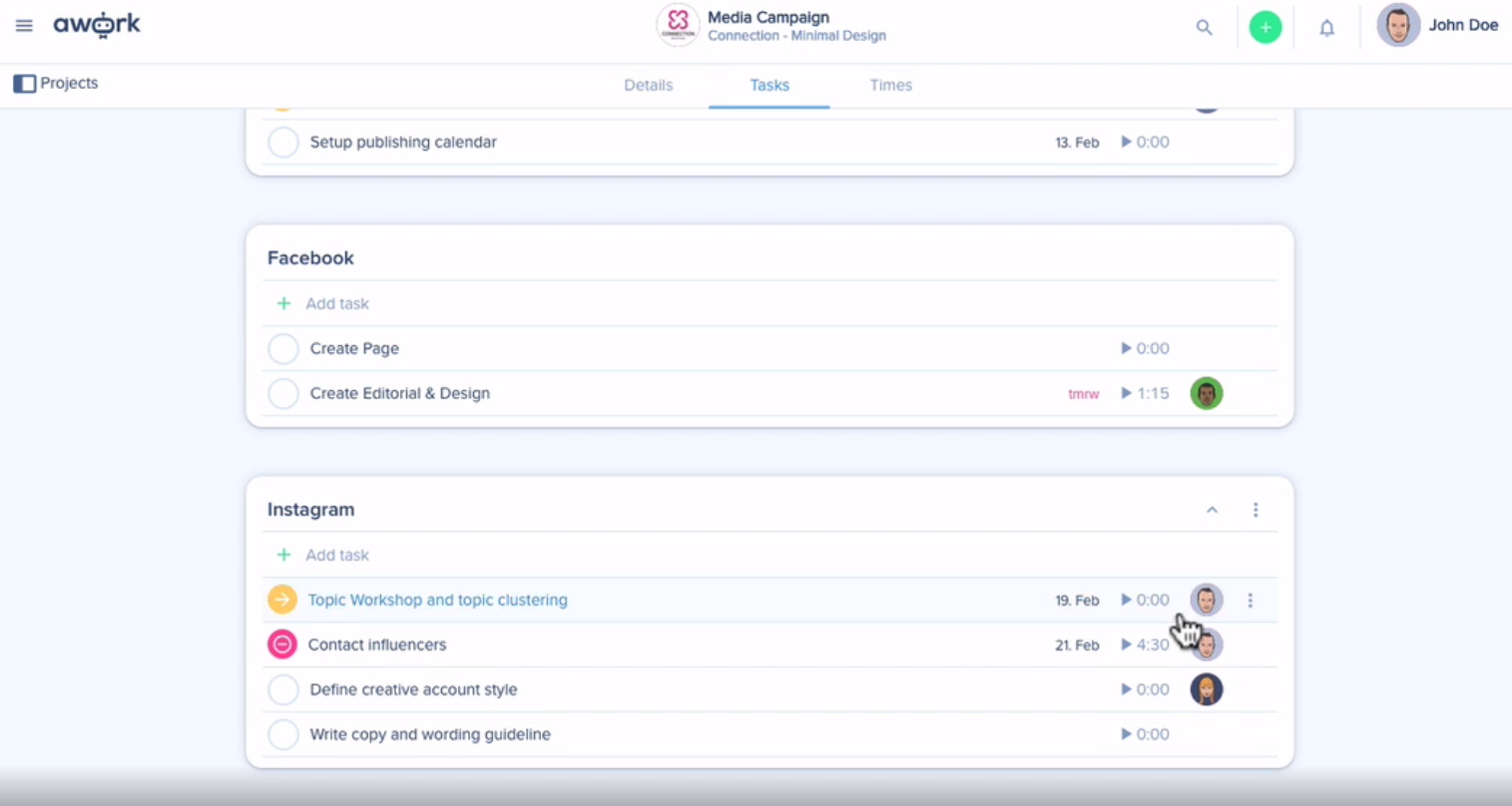Start timer for Create Page
Viewport: 1512px width, 806px height.
(1127, 348)
